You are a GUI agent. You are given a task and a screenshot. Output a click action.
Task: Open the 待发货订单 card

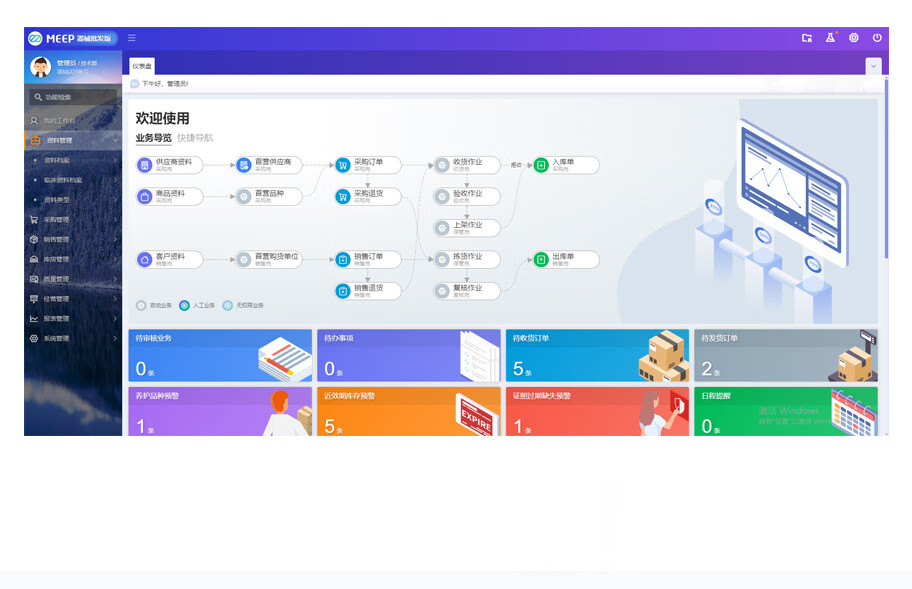pos(786,355)
